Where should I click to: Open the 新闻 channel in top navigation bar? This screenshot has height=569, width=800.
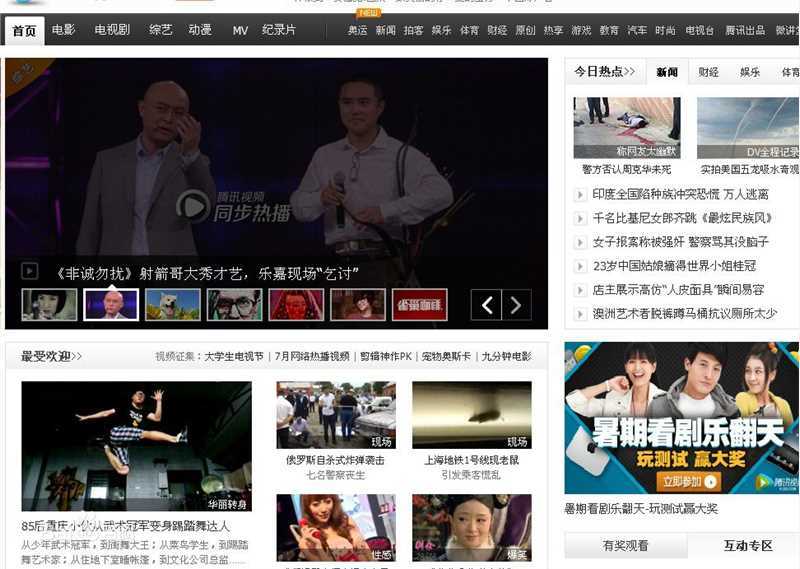(386, 30)
